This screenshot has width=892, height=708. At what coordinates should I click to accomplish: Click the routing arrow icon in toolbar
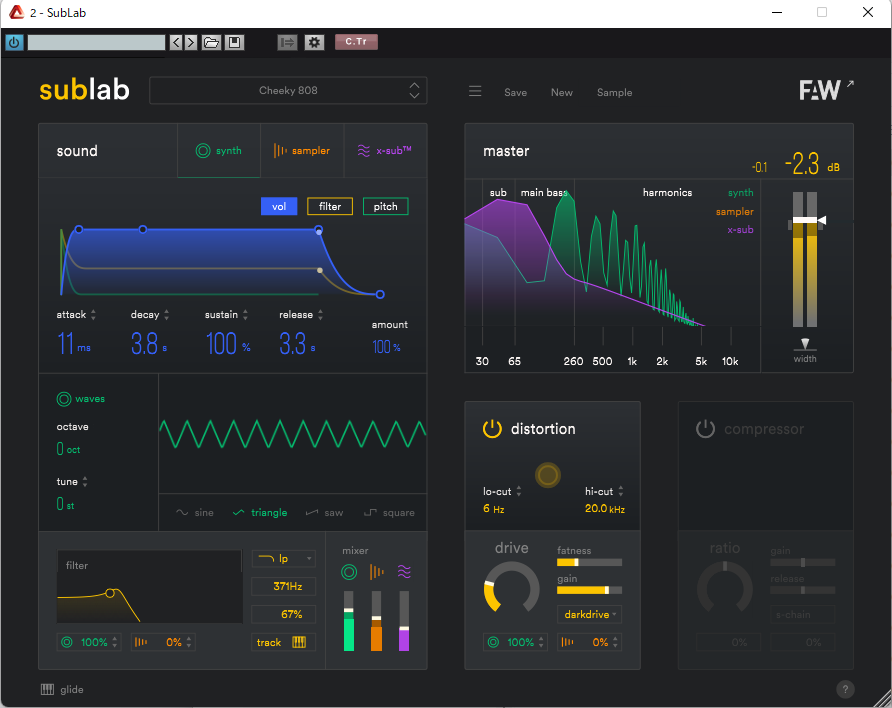(287, 42)
